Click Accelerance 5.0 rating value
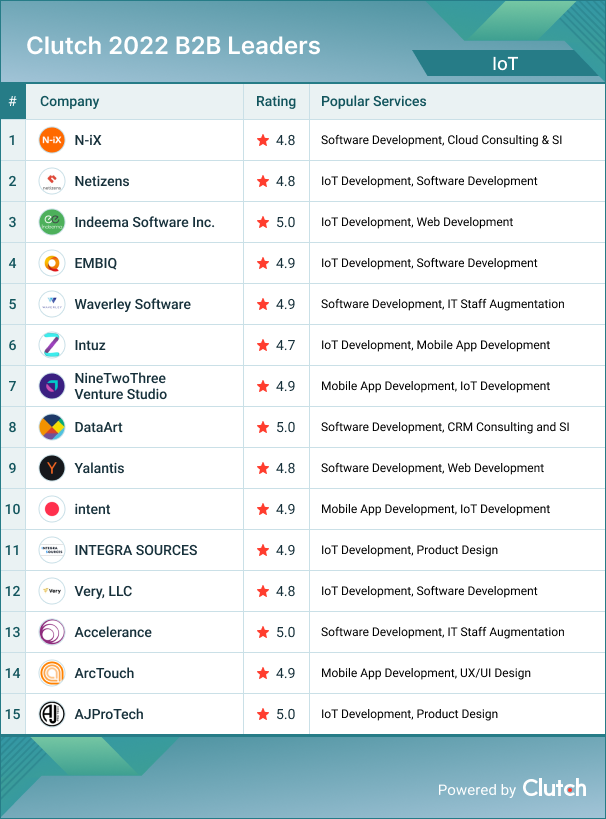 click(x=285, y=632)
